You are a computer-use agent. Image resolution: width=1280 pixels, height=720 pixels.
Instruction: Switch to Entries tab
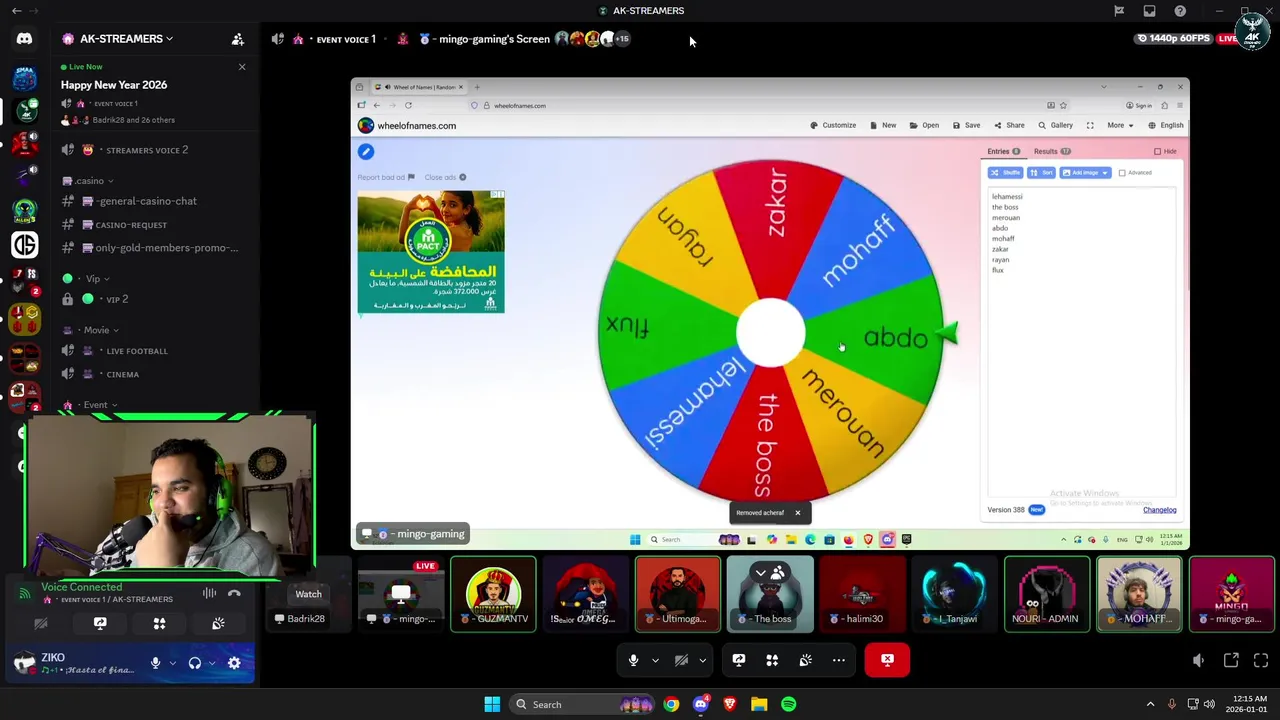coord(1003,152)
